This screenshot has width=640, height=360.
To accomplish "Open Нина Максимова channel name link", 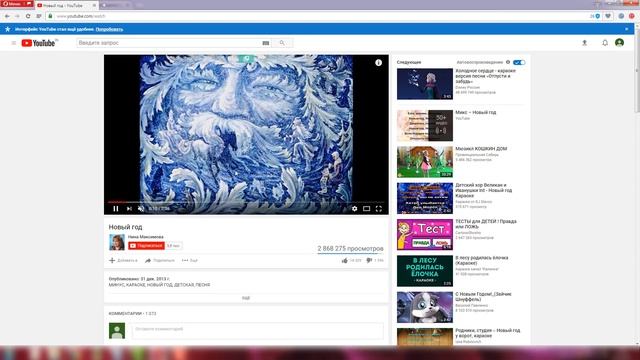I will pos(145,237).
